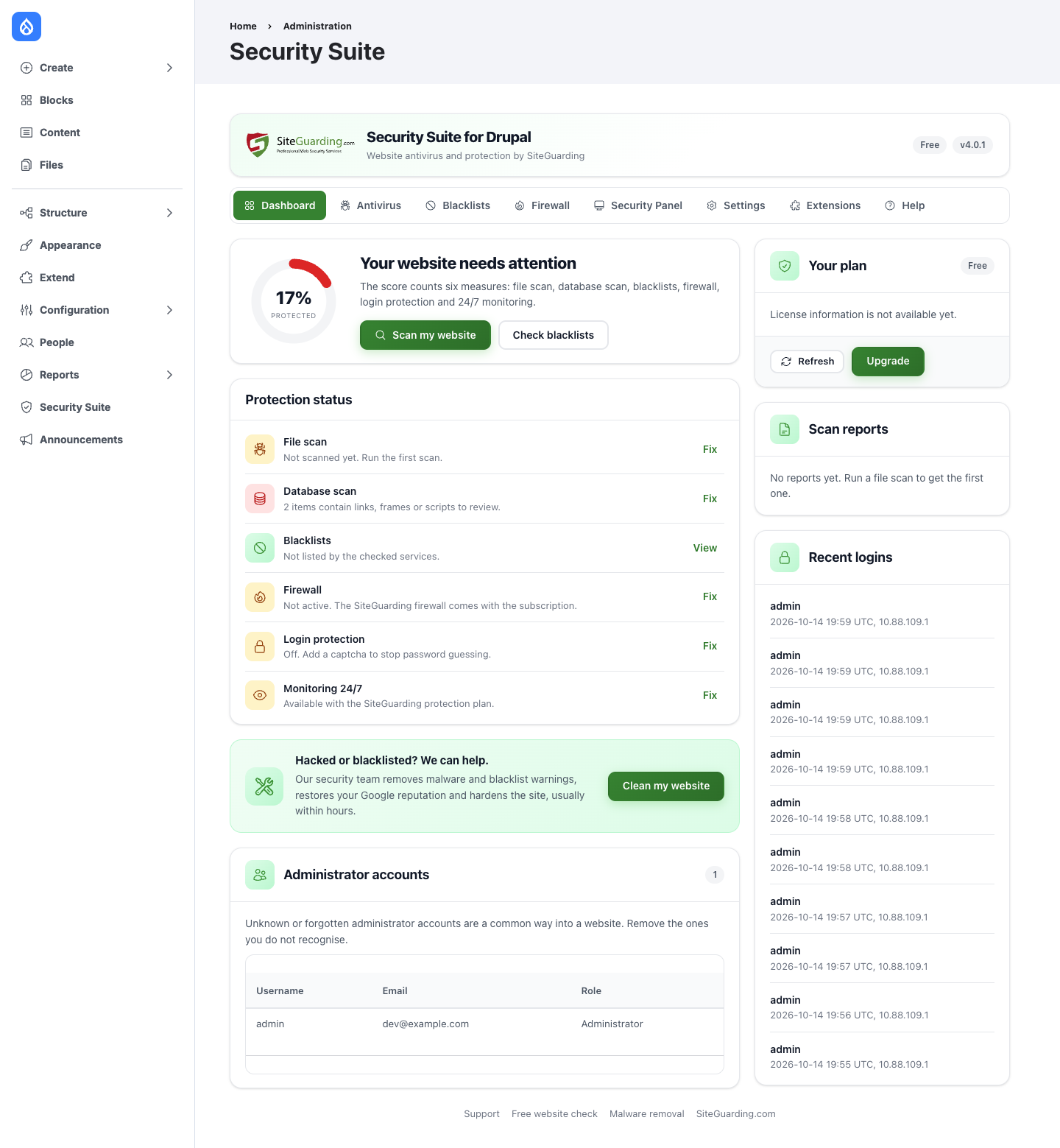Screen dimensions: 1060x1148
Task: Click the SiteGuarding shield logo
Action: pyautogui.click(x=258, y=144)
